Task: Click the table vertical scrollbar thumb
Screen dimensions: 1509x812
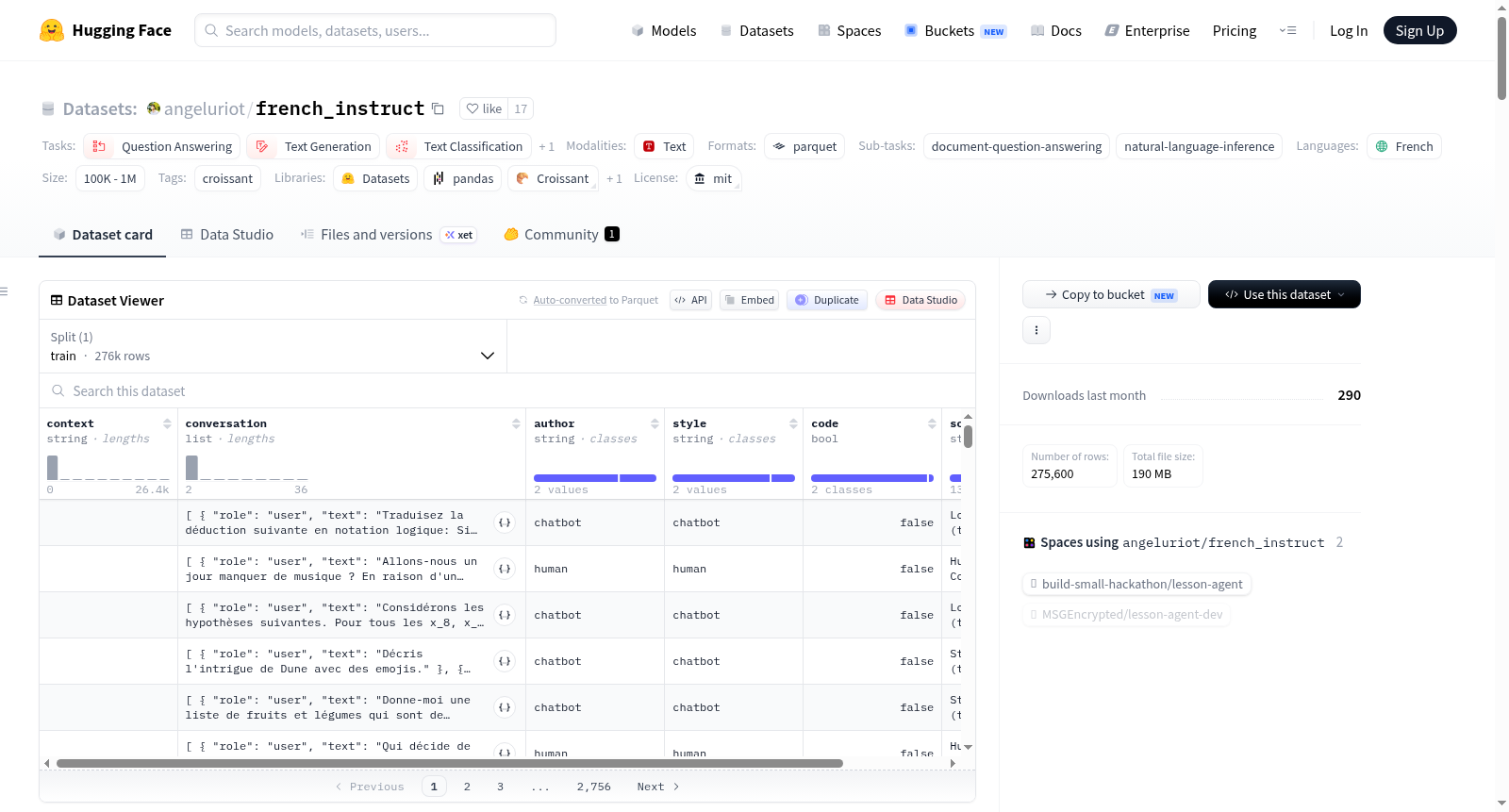Action: click(968, 437)
